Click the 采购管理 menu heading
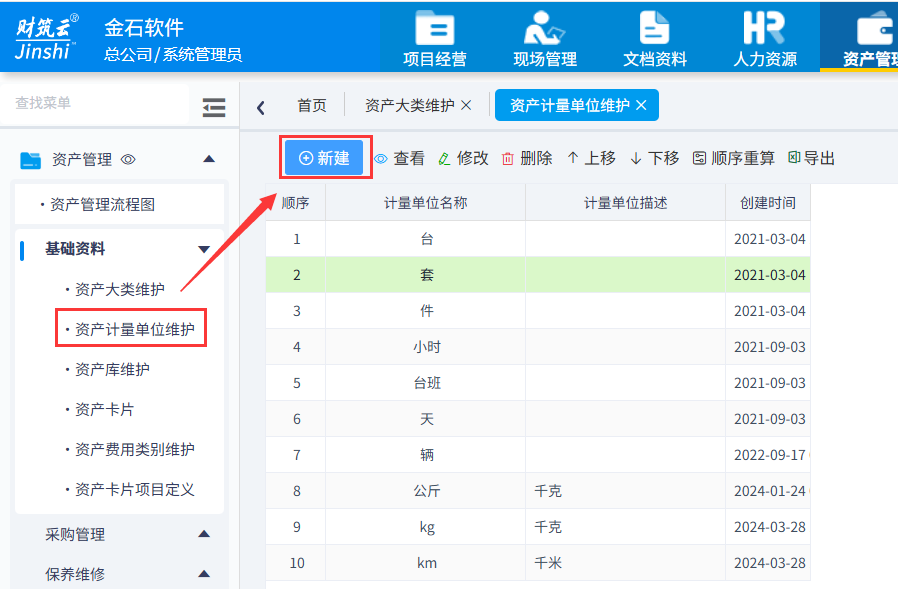 75,535
